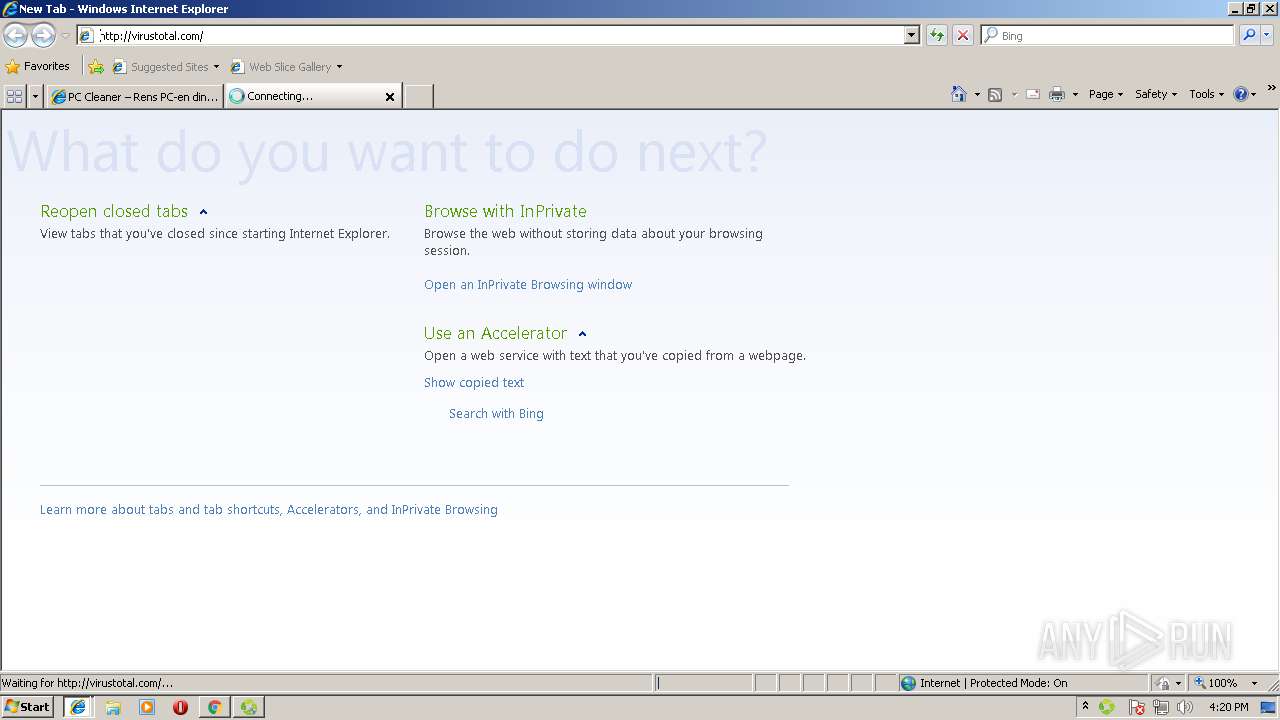Close the Connecting... tab
Viewport: 1280px width, 720px height.
(390, 97)
